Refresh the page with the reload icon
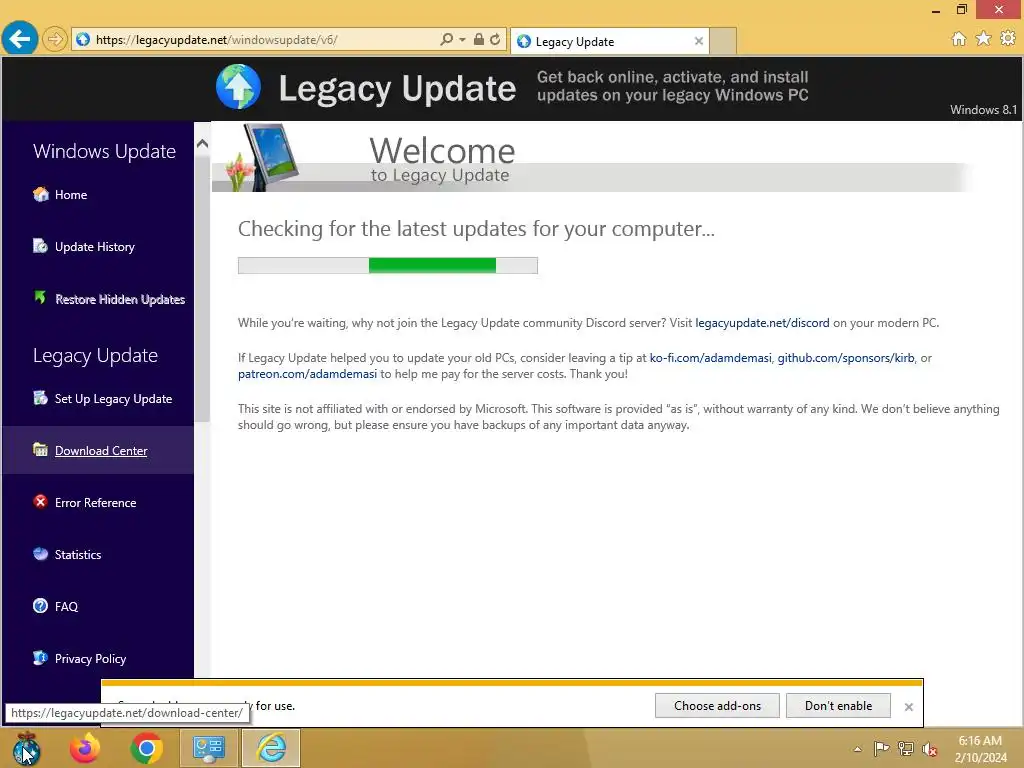 coord(495,39)
